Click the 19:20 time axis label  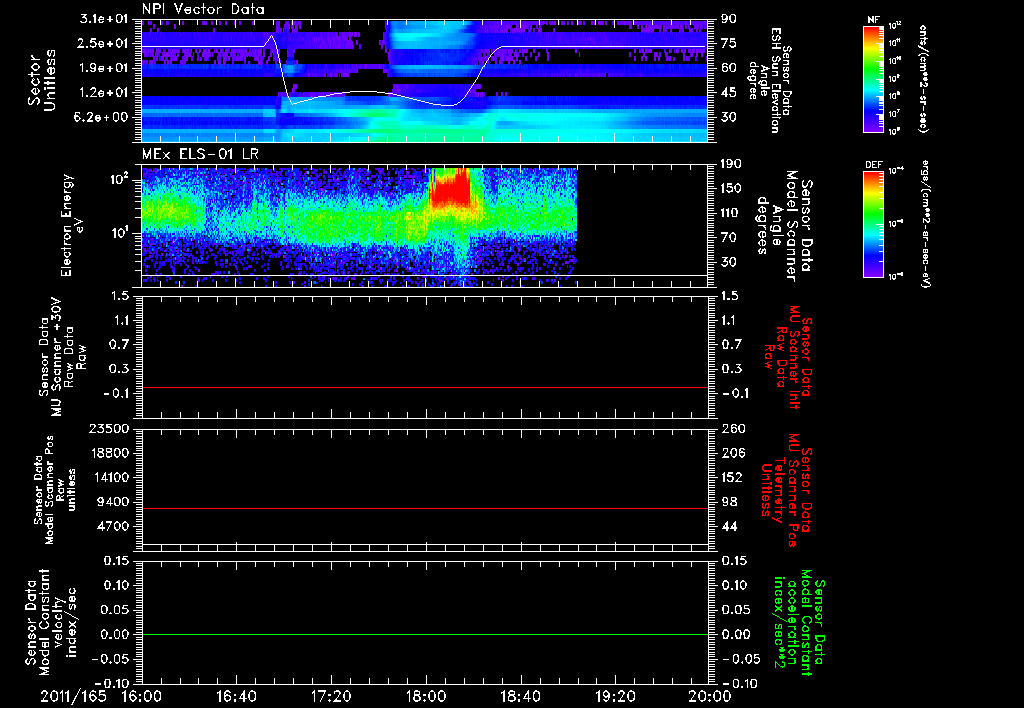(x=615, y=696)
